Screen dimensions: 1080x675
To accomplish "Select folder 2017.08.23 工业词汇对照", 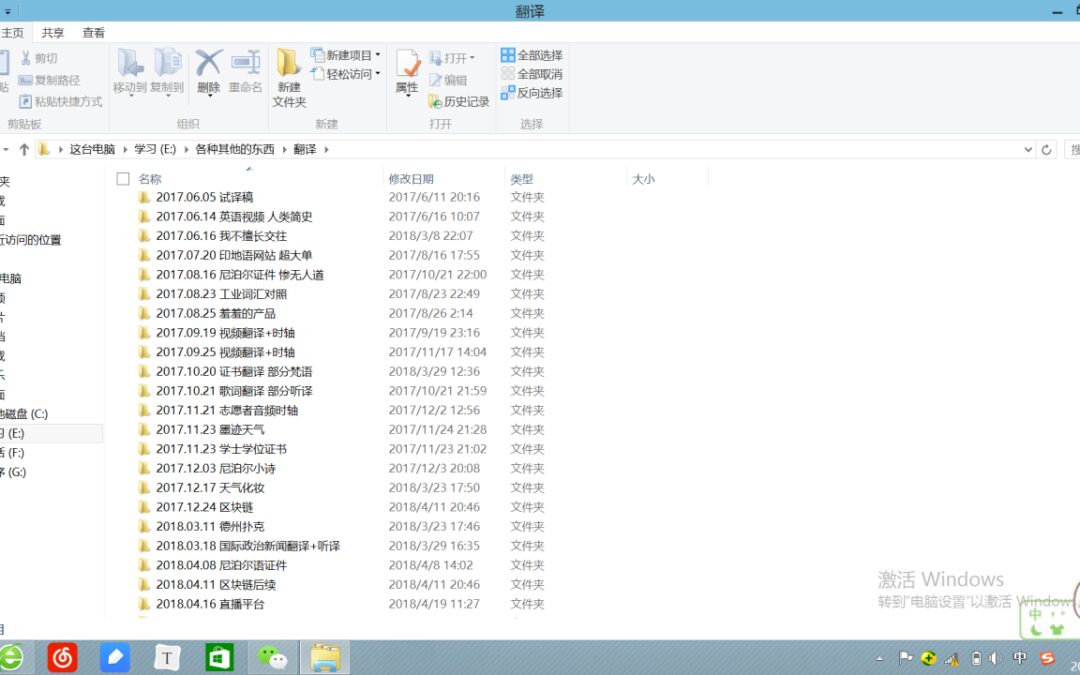I will (x=221, y=294).
